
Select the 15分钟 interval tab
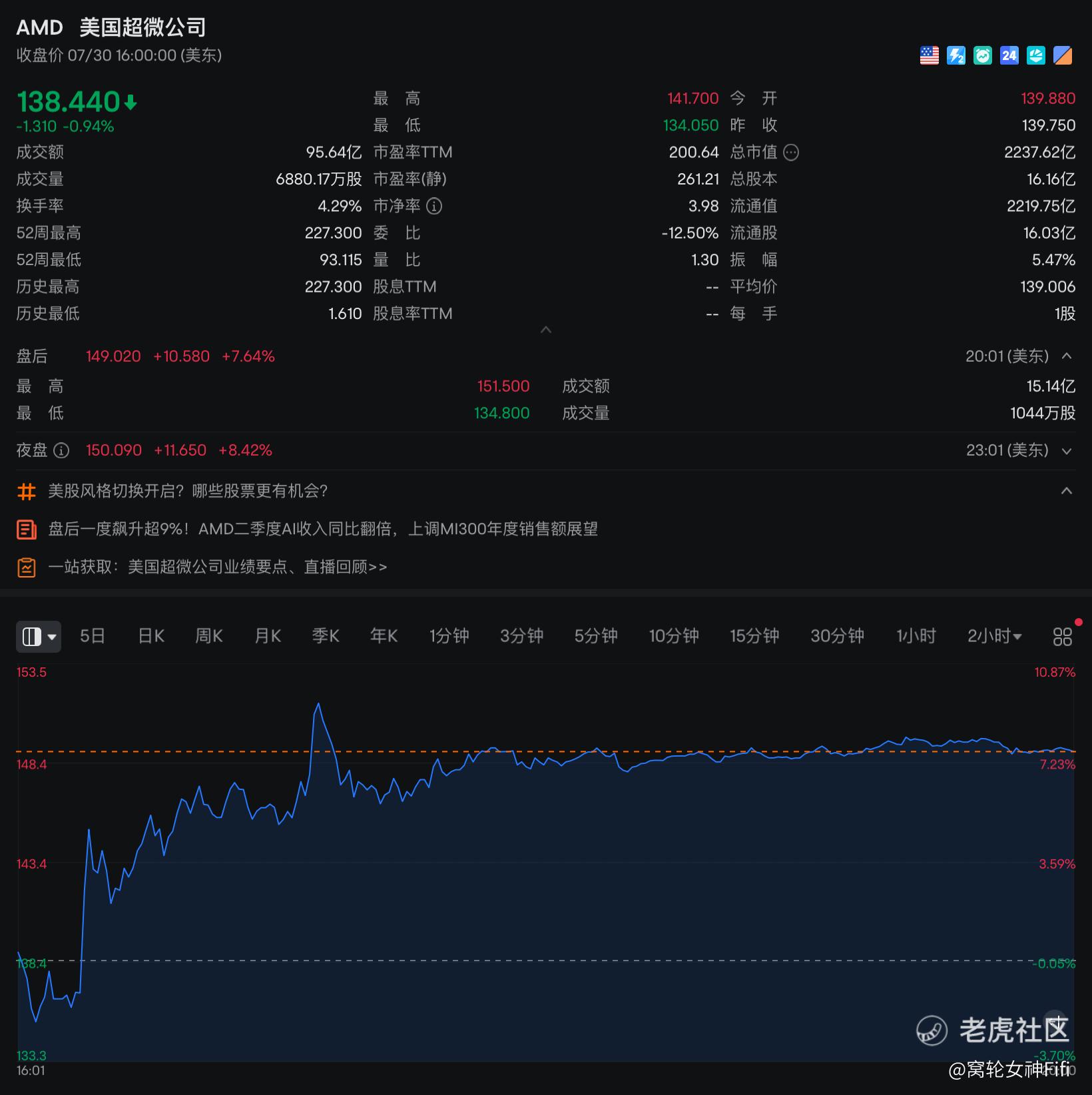click(x=754, y=636)
